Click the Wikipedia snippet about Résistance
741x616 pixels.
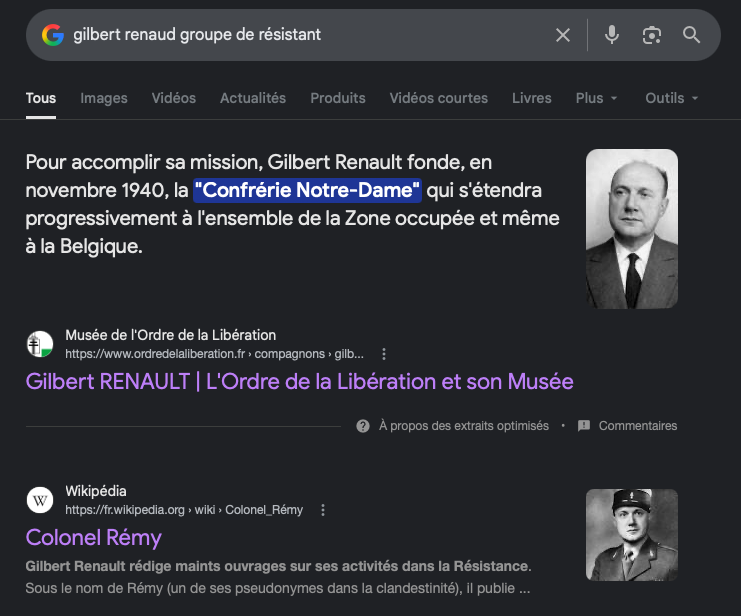[278, 577]
